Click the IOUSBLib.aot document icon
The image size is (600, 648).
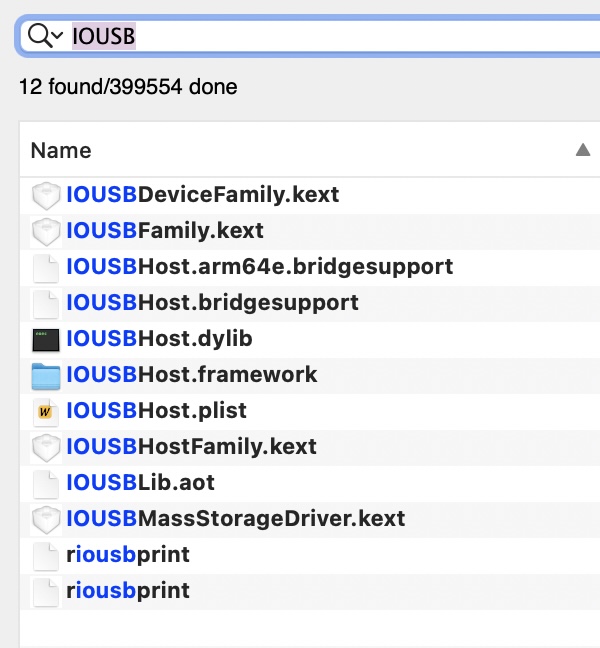coord(46,483)
